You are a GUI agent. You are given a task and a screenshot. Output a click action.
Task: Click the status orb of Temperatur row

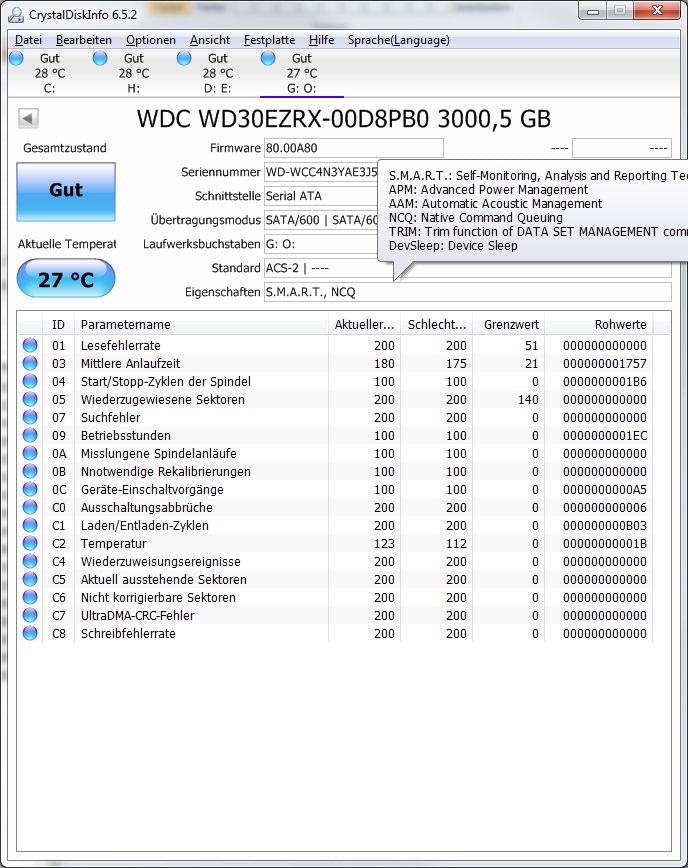point(30,543)
